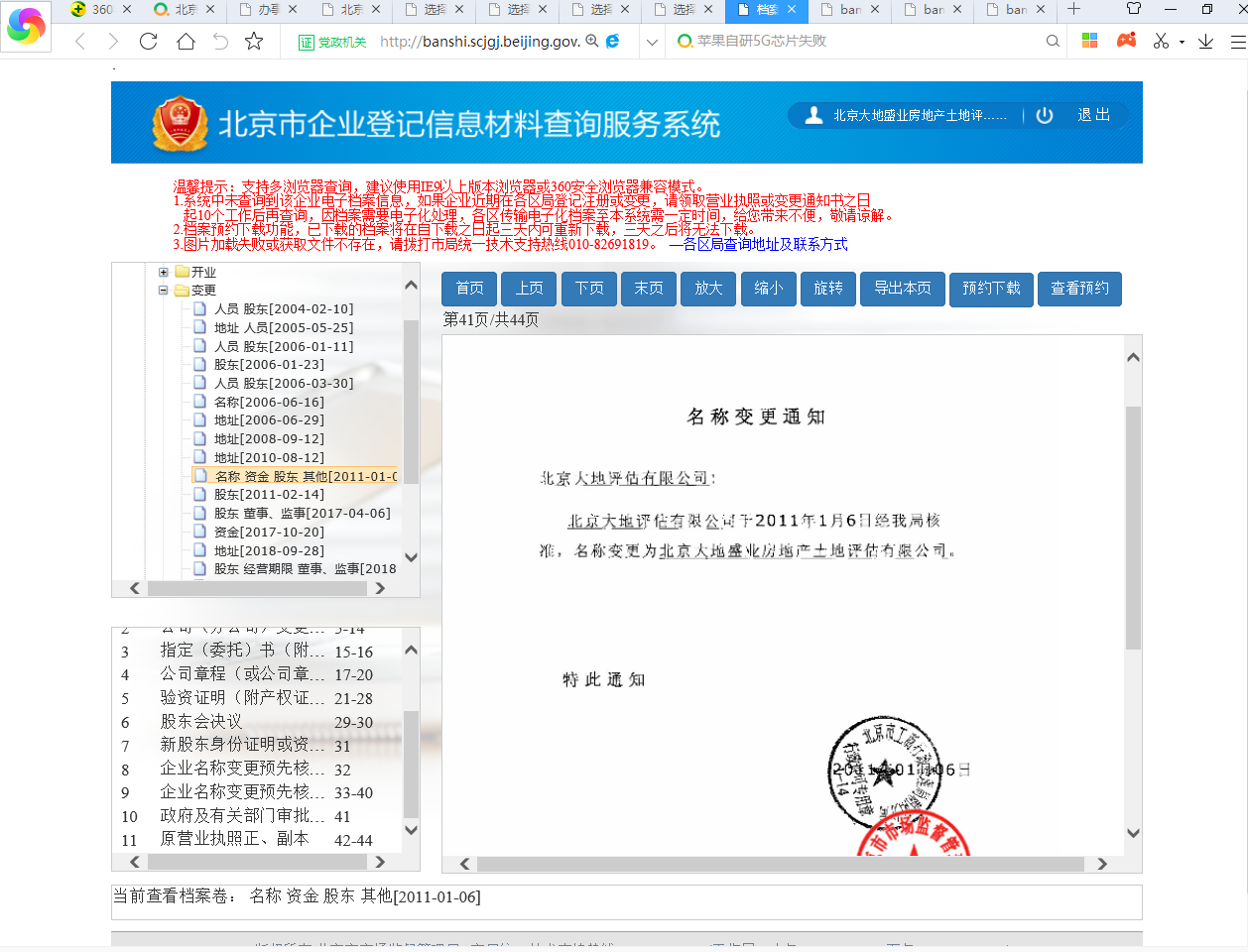Open address bar dropdown arrow
This screenshot has width=1248, height=952.
coord(652,42)
